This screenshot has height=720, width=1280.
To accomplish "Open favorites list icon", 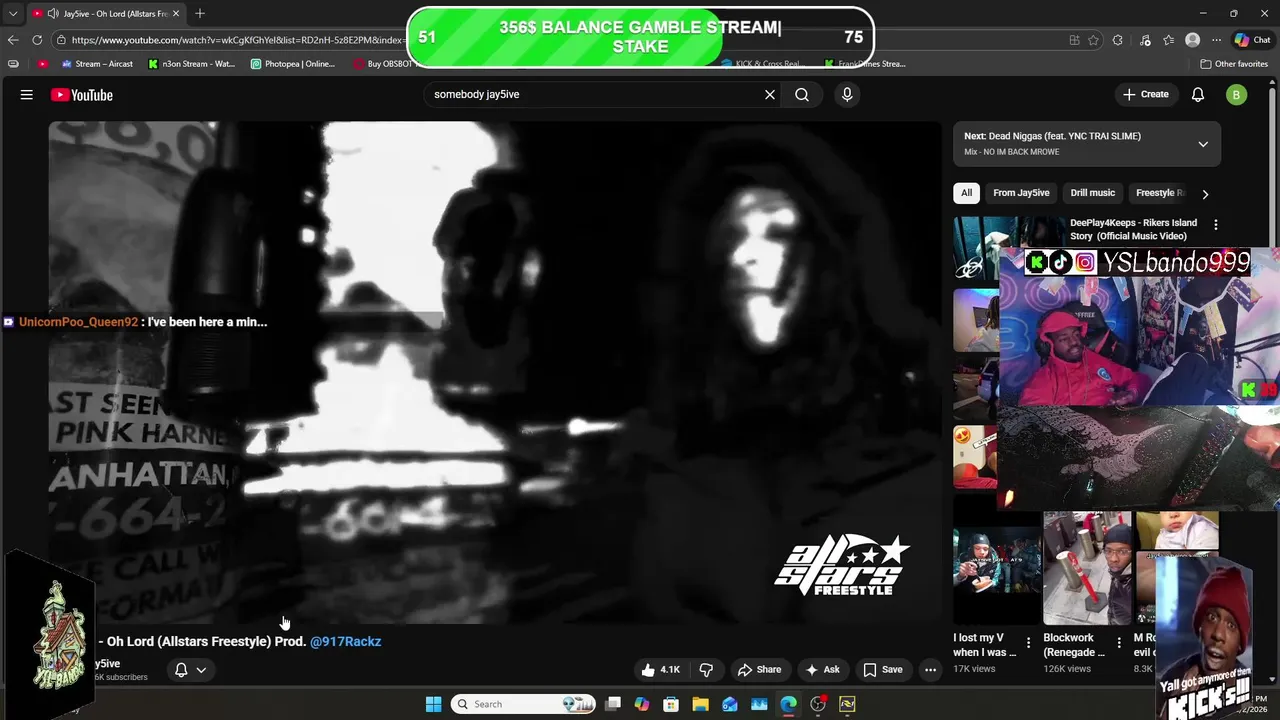I will coord(1168,40).
